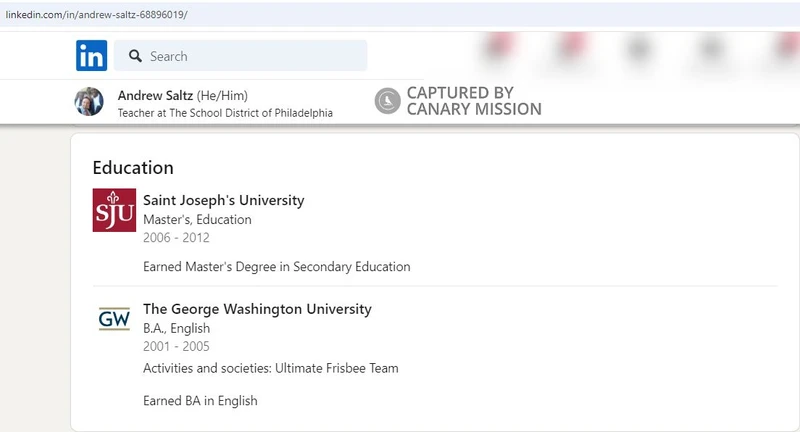
Task: Open The George Washington University link
Action: click(x=257, y=309)
